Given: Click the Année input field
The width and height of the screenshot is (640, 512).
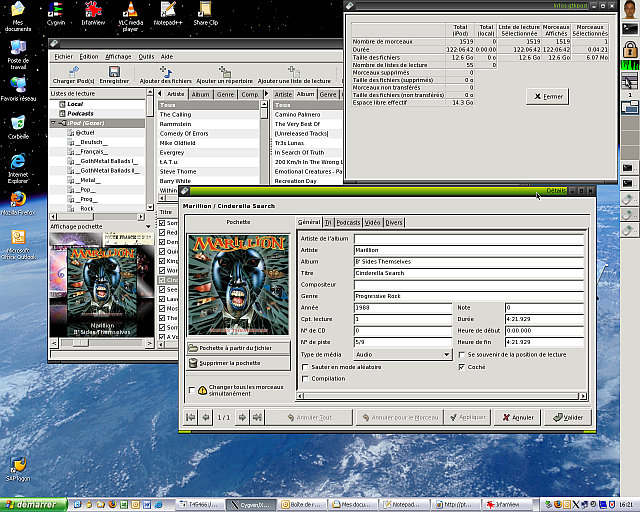Looking at the screenshot, I should tap(403, 307).
